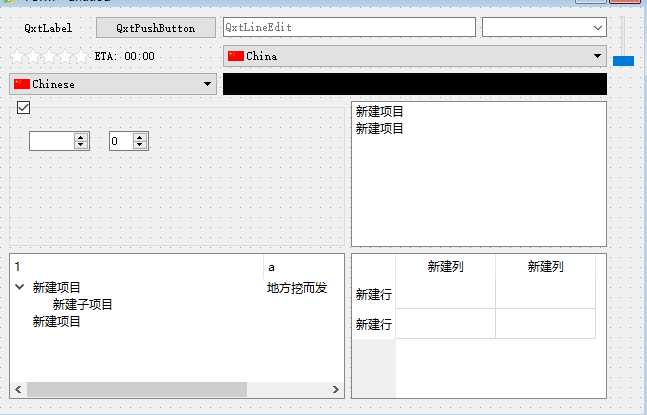Open the empty combo box beside QxtLineEdit
Viewport: 647px width, 415px height.
point(544,27)
